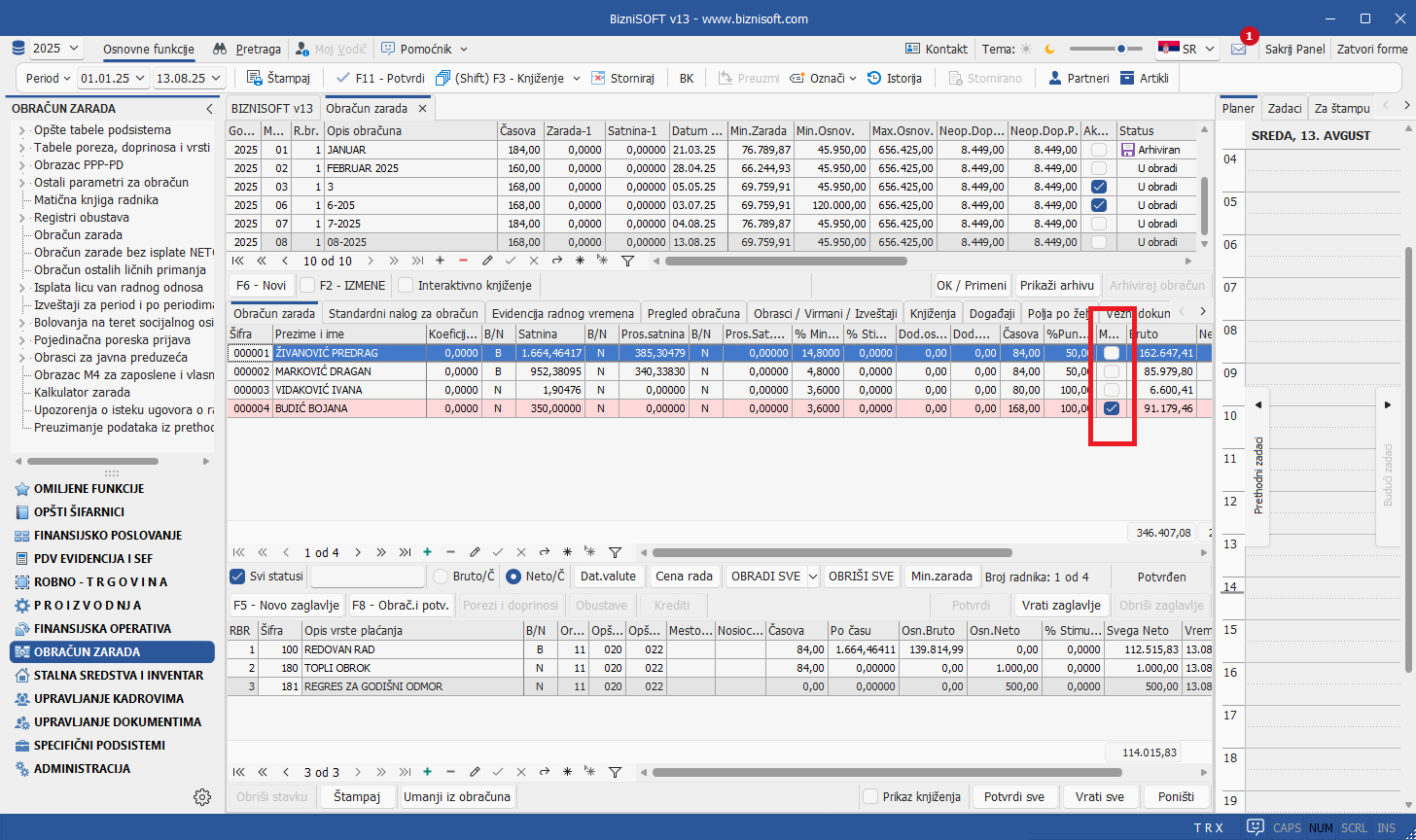Open Istorija history icon

[x=874, y=78]
